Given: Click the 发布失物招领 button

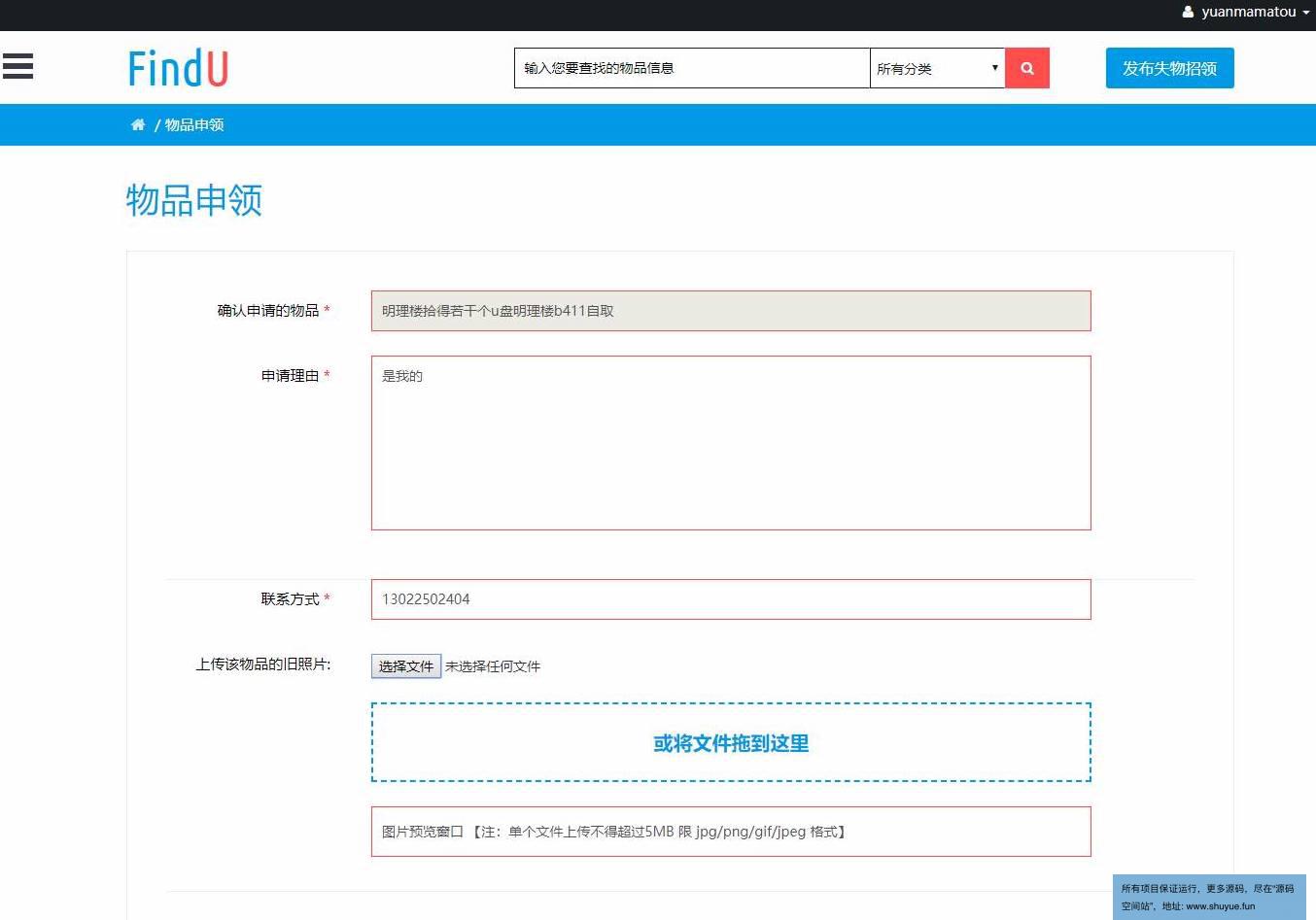Looking at the screenshot, I should click(x=1169, y=68).
